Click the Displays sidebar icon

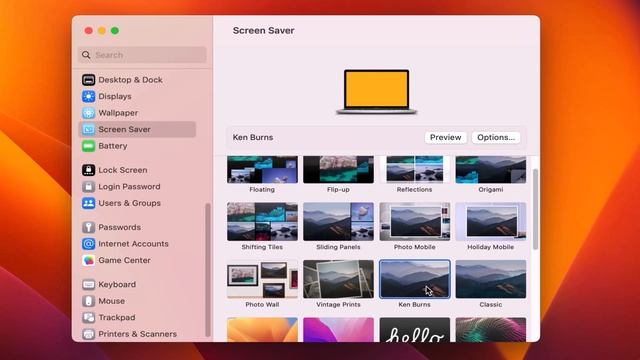coord(89,96)
